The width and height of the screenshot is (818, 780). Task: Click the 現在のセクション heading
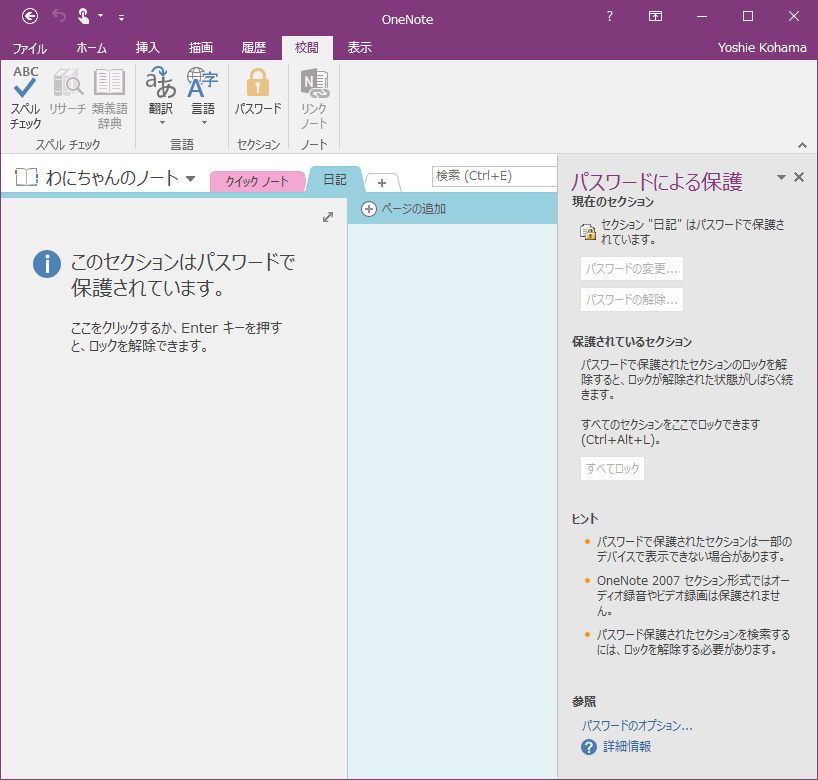click(x=613, y=202)
